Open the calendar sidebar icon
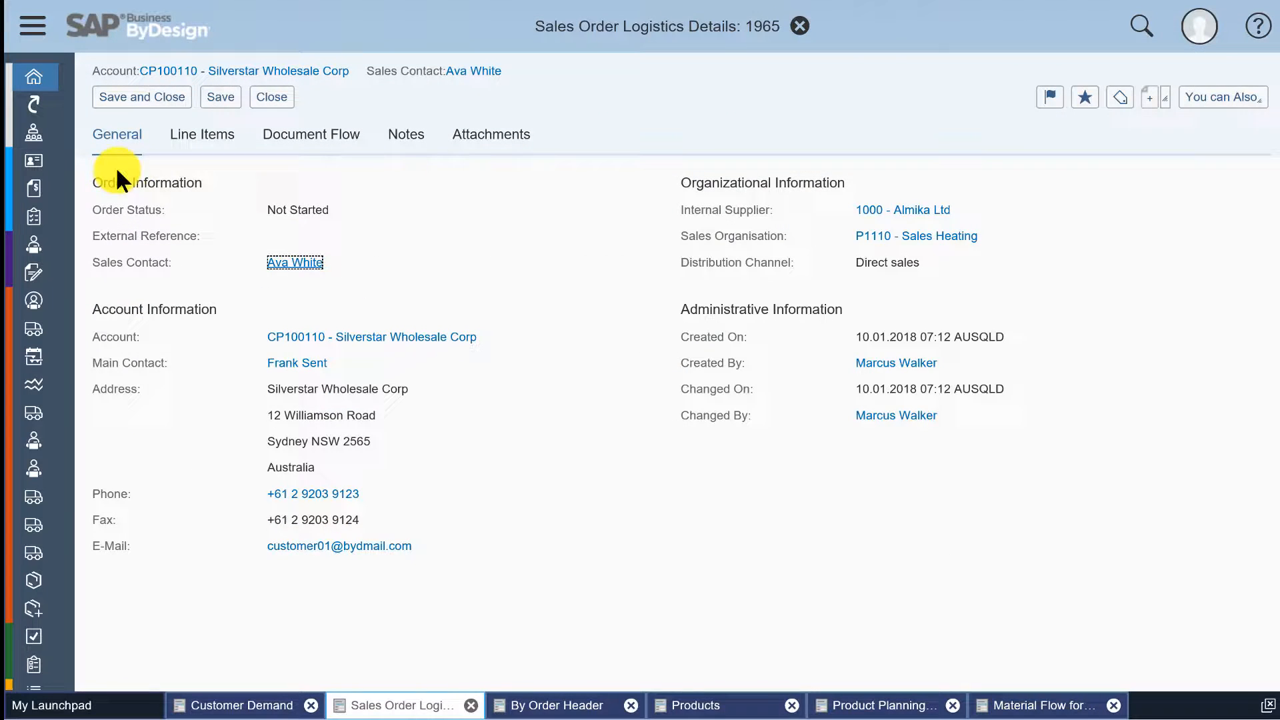 (x=34, y=356)
